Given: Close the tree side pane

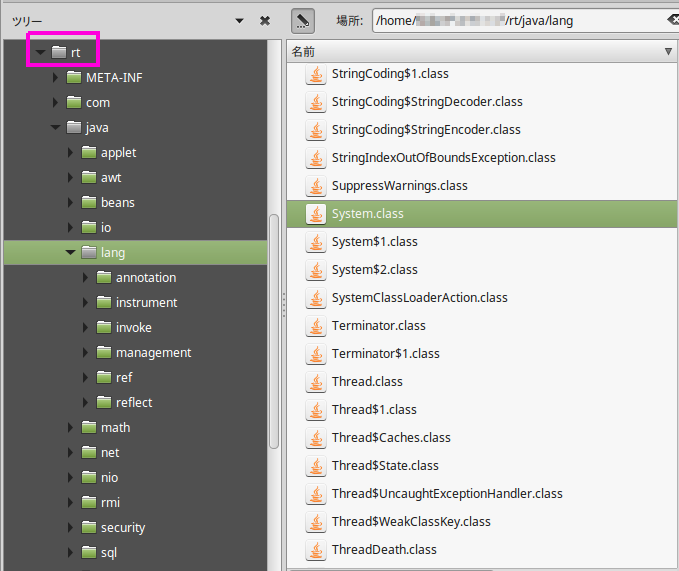Looking at the screenshot, I should 265,20.
